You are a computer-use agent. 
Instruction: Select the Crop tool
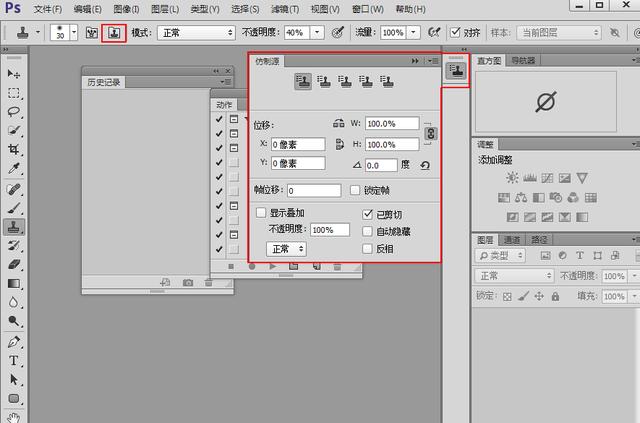(x=13, y=149)
